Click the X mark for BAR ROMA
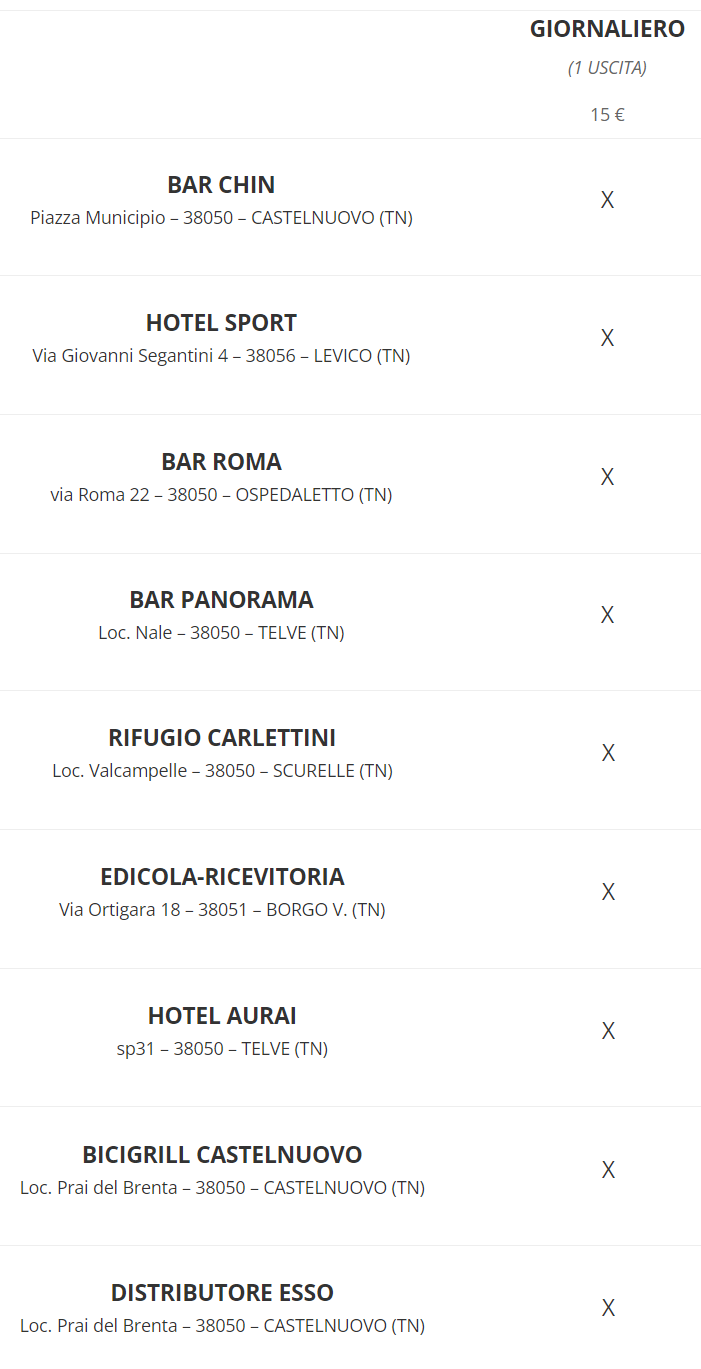This screenshot has width=701, height=1369. [x=607, y=477]
